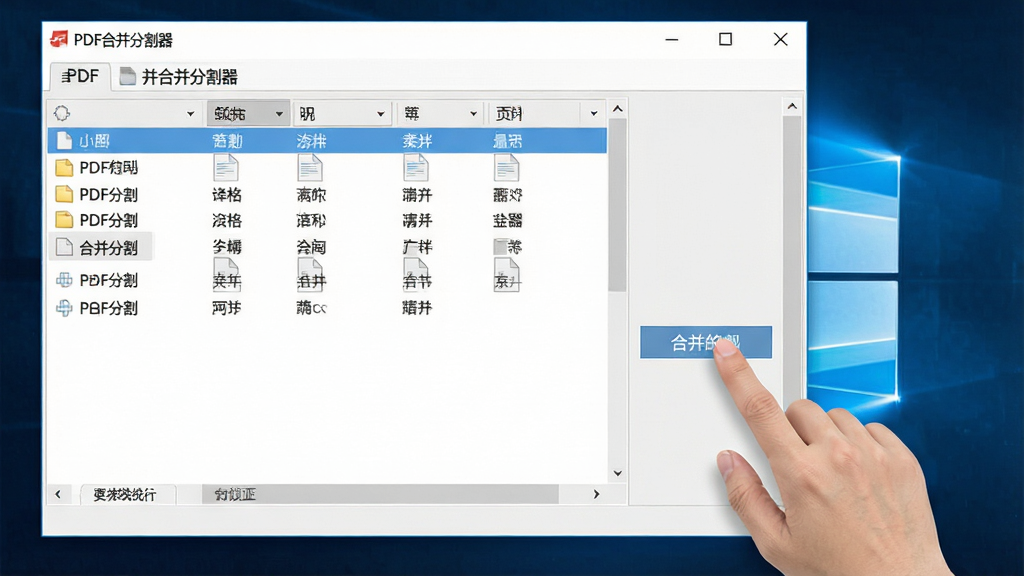Click the file list's vertical scrollbar down arrow
Image resolution: width=1024 pixels, height=576 pixels.
point(618,473)
